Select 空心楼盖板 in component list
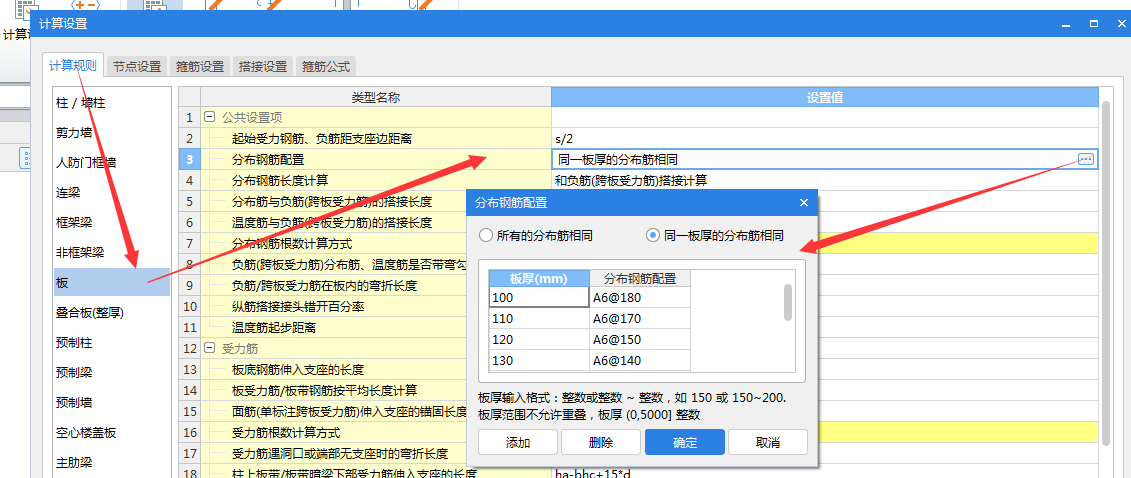Viewport: 1131px width, 478px height. tap(112, 433)
